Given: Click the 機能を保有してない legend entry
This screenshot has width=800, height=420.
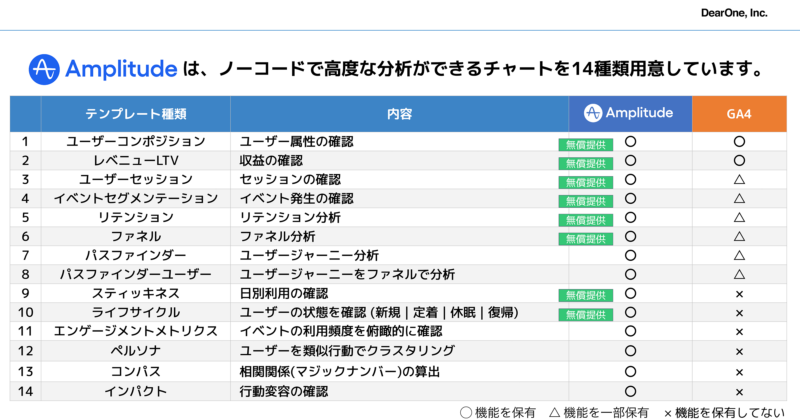Looking at the screenshot, I should [724, 412].
